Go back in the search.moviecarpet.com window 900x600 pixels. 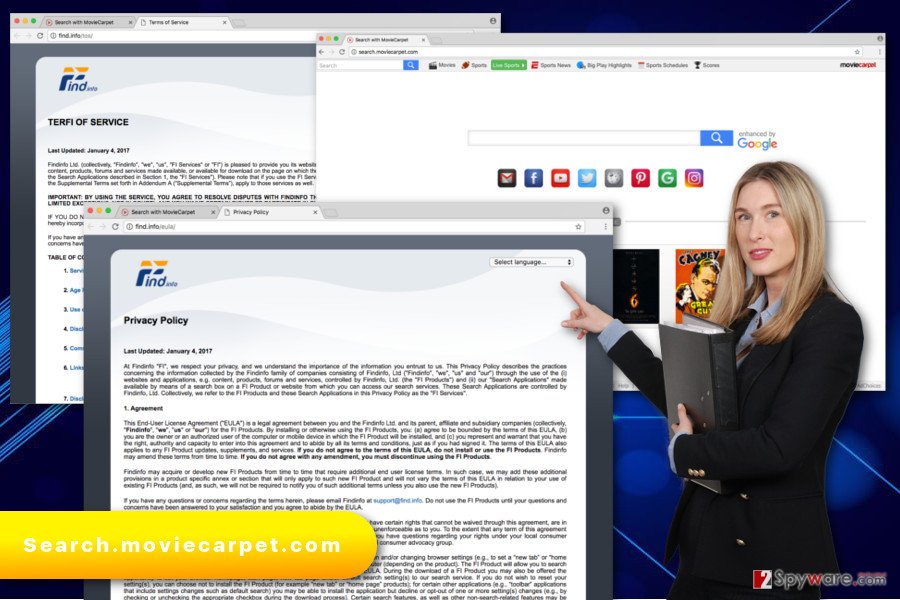pos(321,52)
